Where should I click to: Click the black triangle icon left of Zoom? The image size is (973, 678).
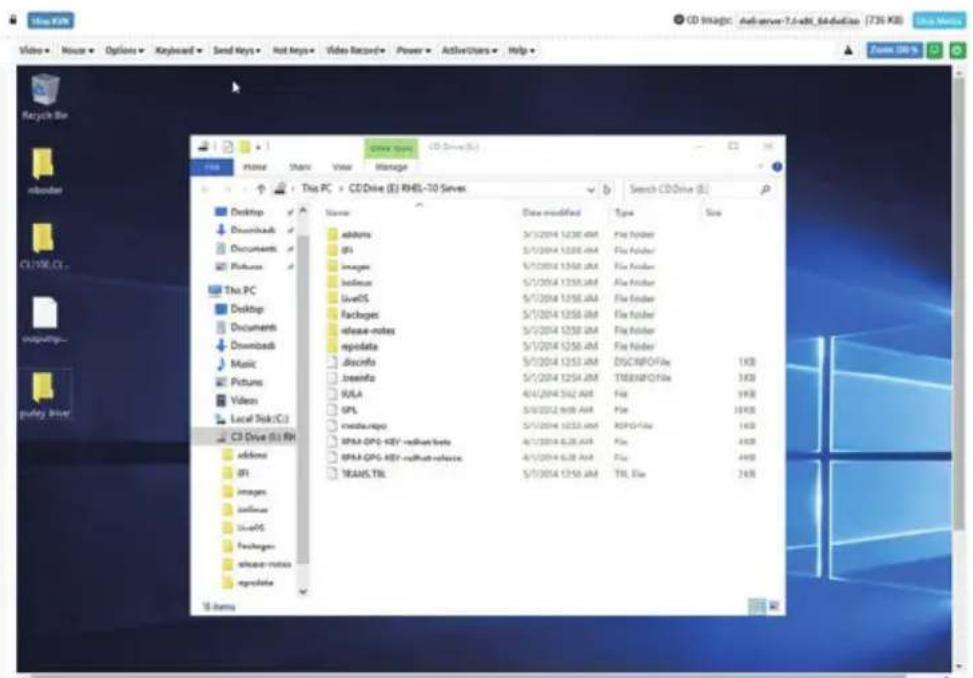click(848, 50)
